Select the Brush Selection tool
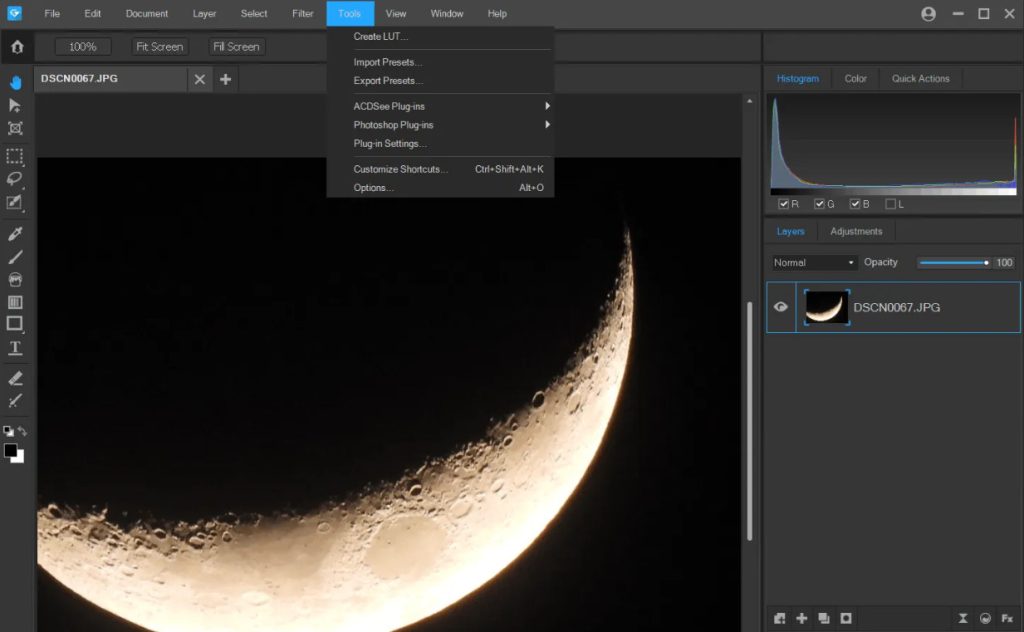The image size is (1024, 632). [x=14, y=202]
